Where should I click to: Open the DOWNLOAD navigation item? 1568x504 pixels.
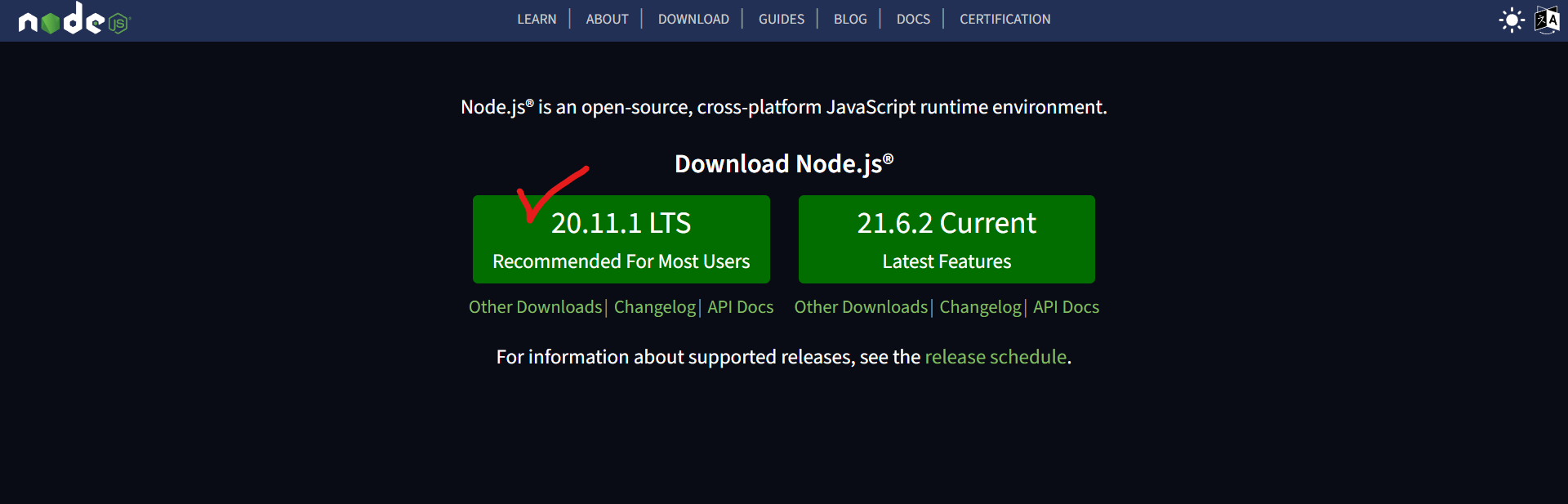[x=693, y=19]
